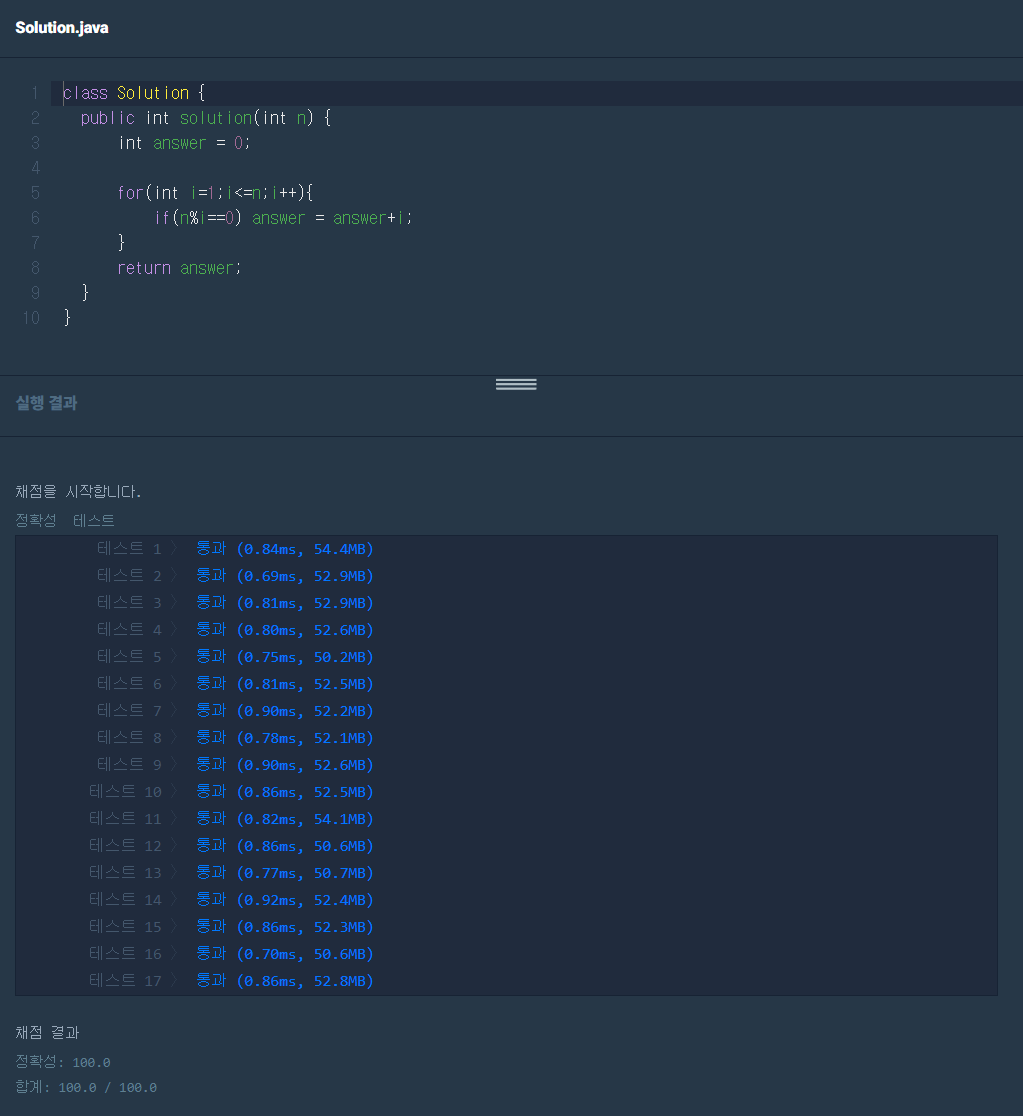The image size is (1023, 1116).
Task: Click the '테스트 17' label
Action: point(125,982)
